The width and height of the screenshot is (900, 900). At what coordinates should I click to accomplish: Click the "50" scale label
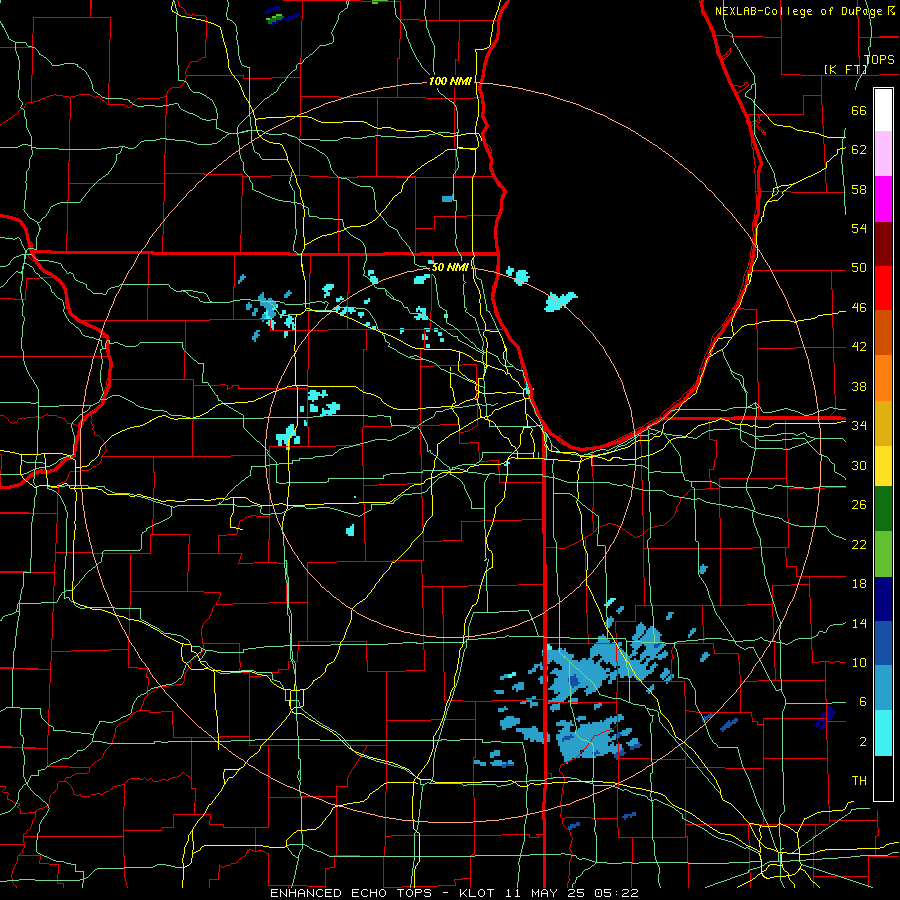[x=859, y=268]
